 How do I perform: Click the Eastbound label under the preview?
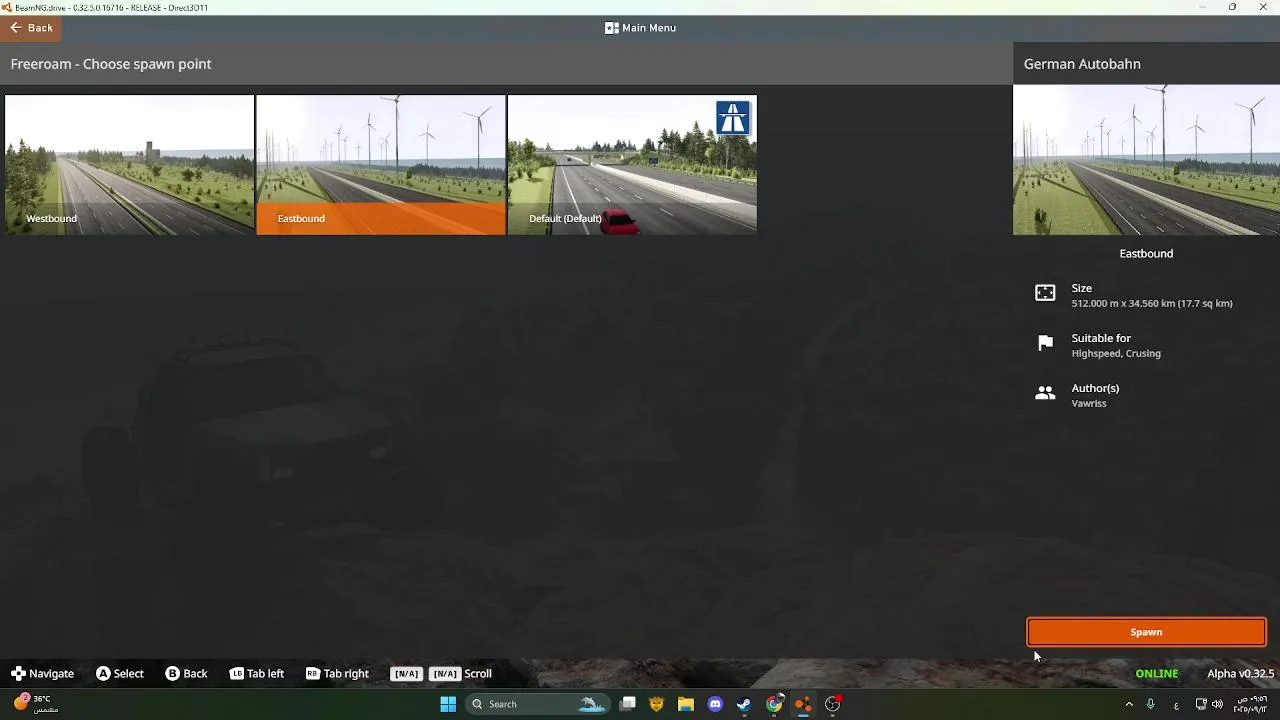click(x=1146, y=254)
